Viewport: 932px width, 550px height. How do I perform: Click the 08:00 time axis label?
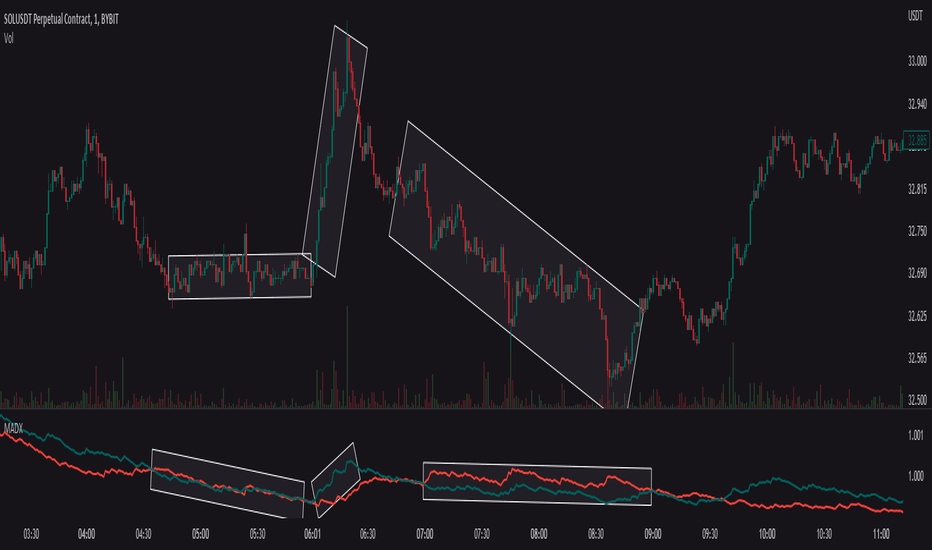coord(539,534)
